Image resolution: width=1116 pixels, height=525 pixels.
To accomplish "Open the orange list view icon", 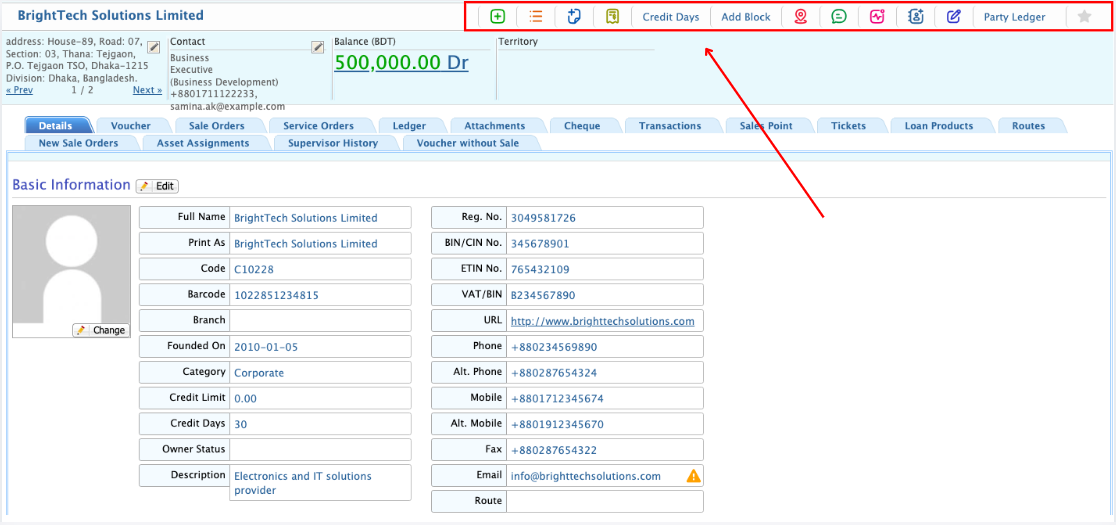I will pyautogui.click(x=536, y=17).
